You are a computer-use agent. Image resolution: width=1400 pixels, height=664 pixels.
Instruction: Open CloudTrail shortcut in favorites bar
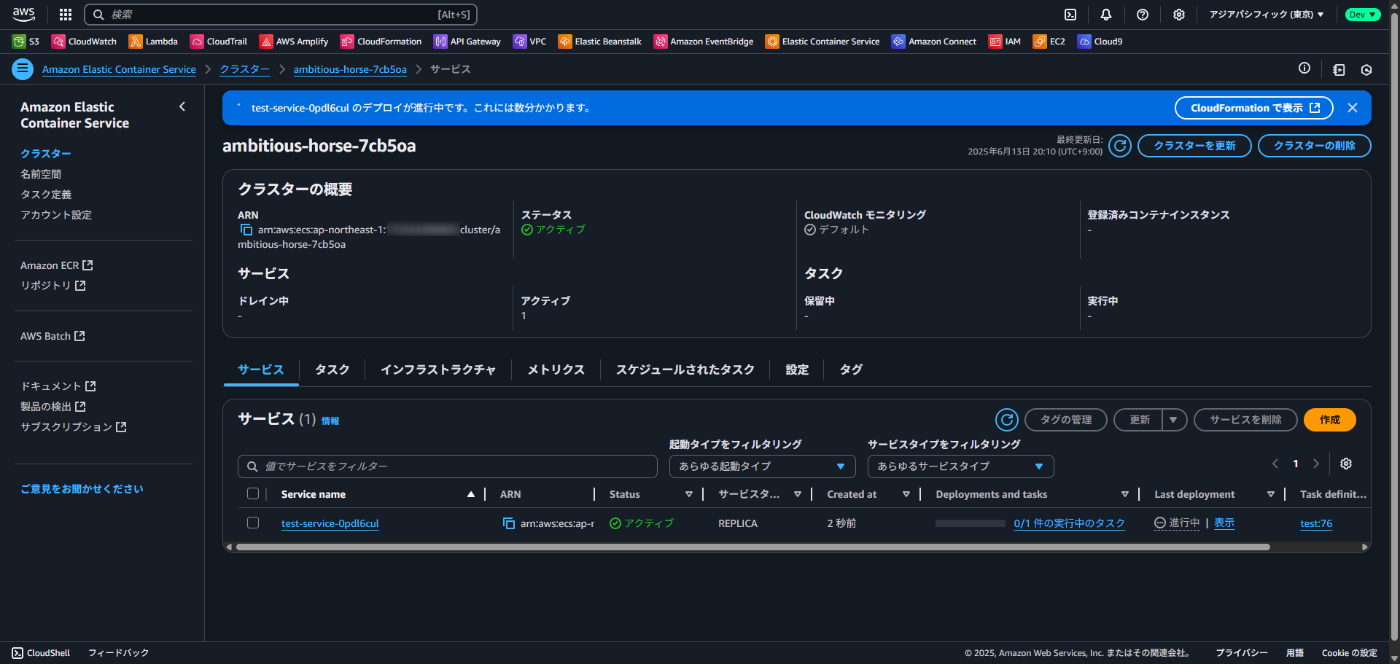click(x=219, y=42)
